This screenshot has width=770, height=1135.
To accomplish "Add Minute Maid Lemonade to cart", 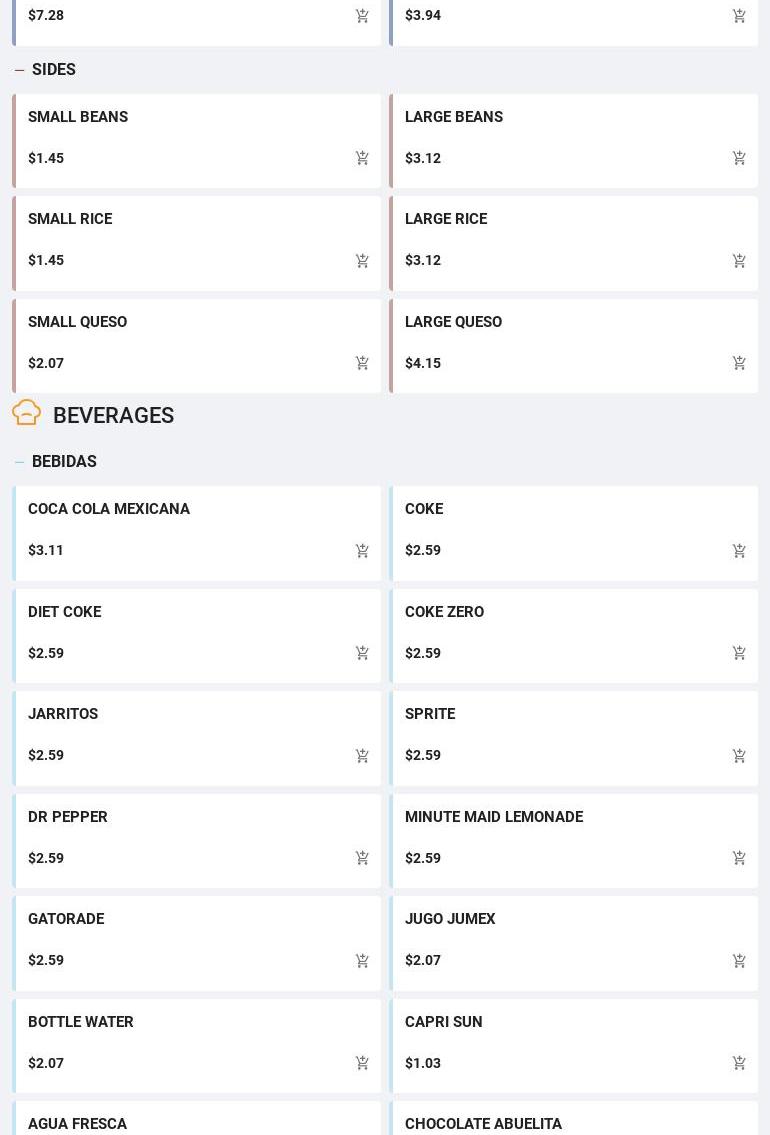I will pos(739,858).
